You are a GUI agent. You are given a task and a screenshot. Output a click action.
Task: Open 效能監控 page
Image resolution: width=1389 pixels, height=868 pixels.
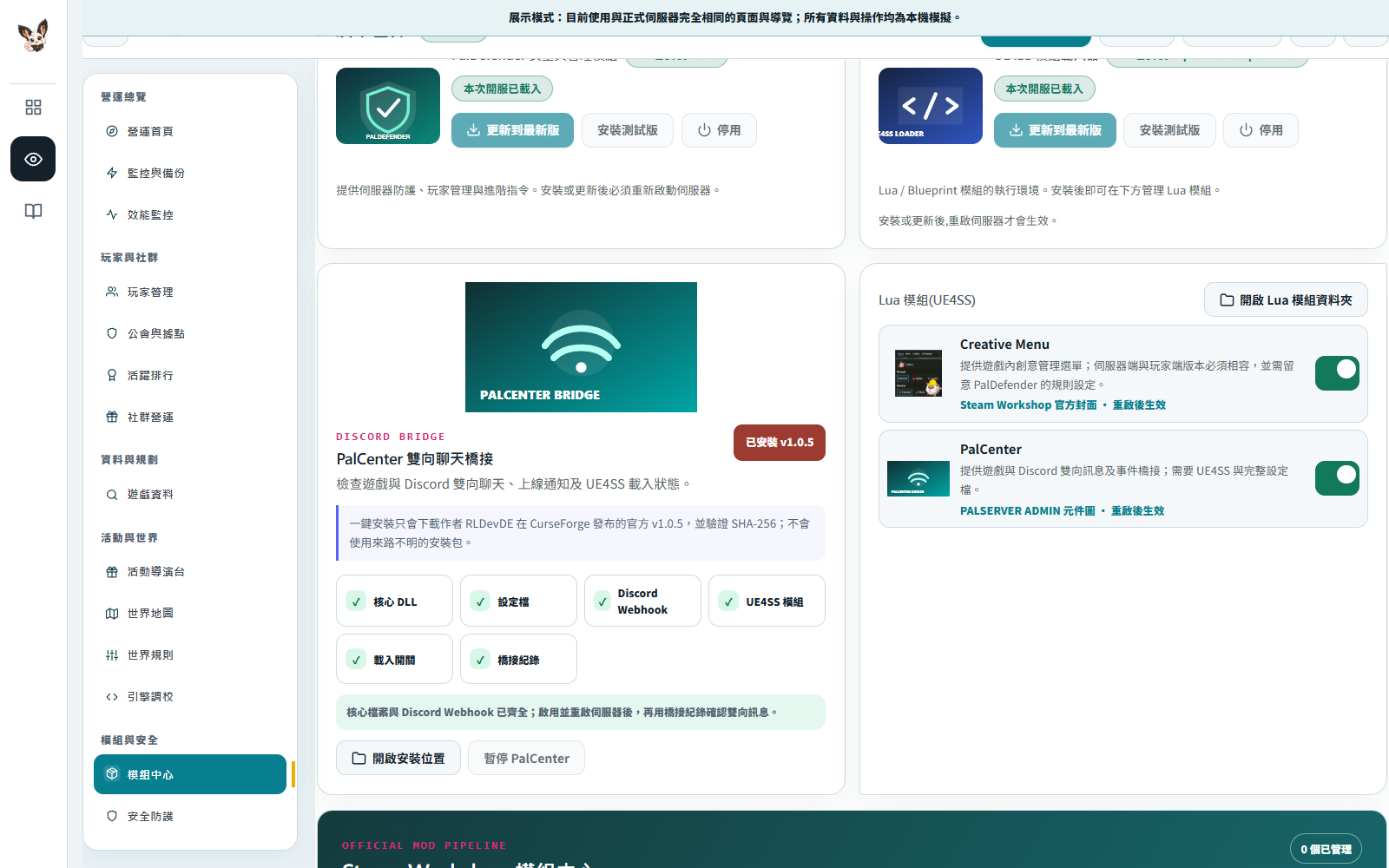pos(190,214)
